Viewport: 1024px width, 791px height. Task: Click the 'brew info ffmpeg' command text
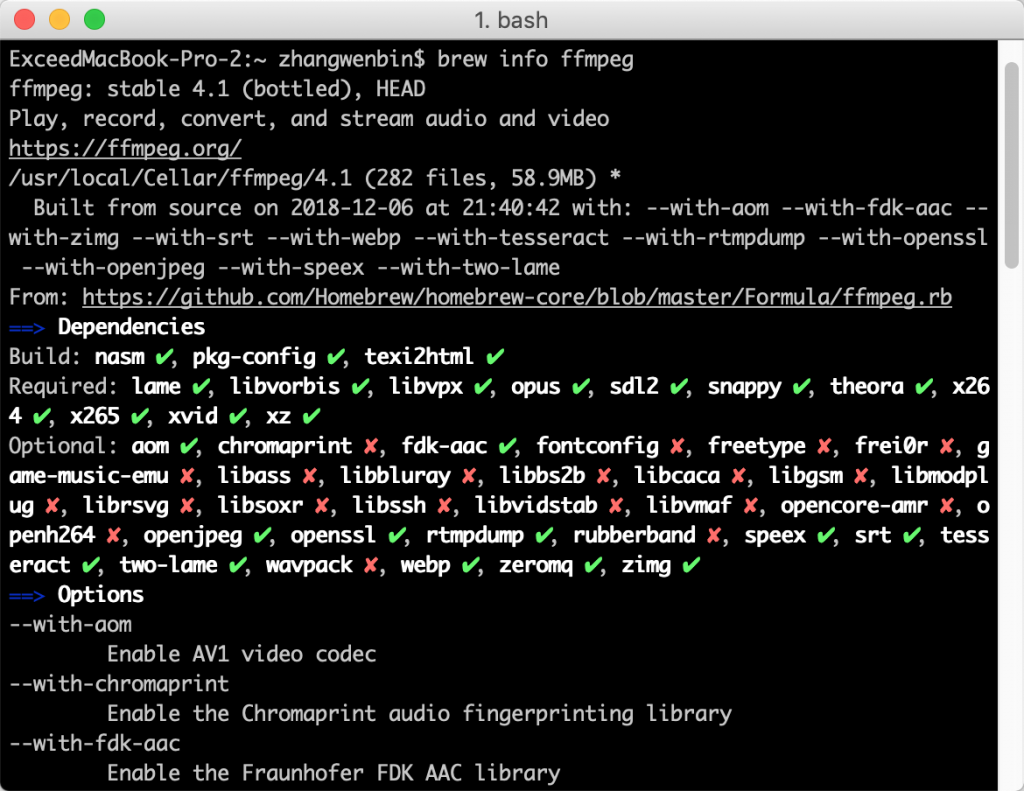point(536,59)
